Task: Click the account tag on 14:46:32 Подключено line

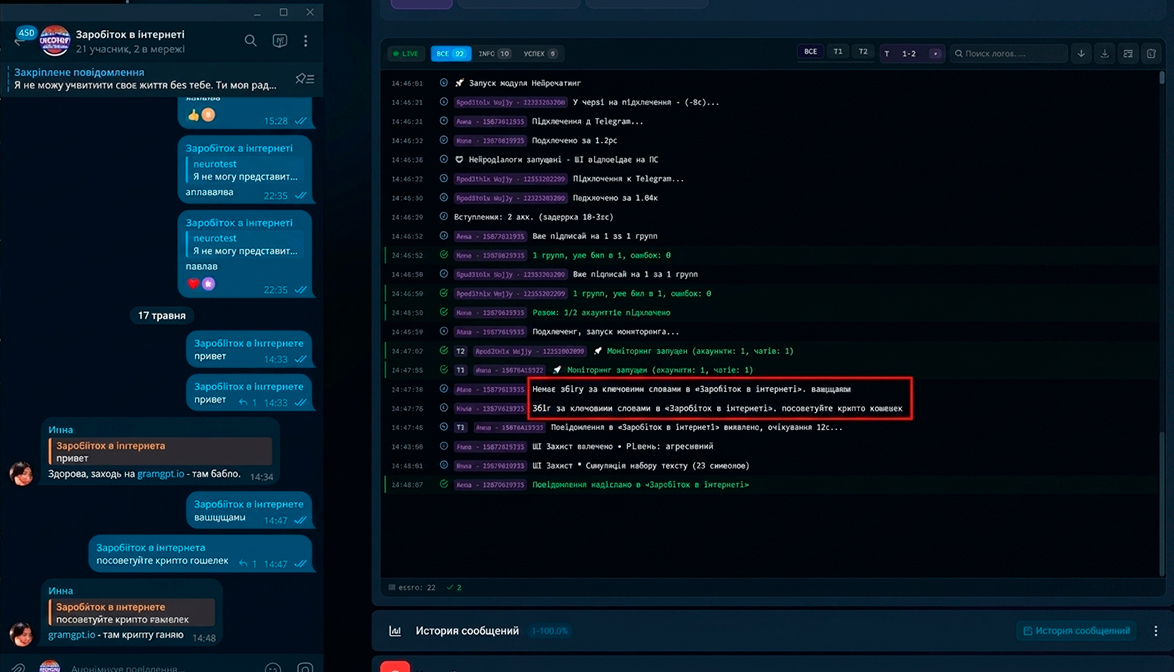Action: [490, 141]
